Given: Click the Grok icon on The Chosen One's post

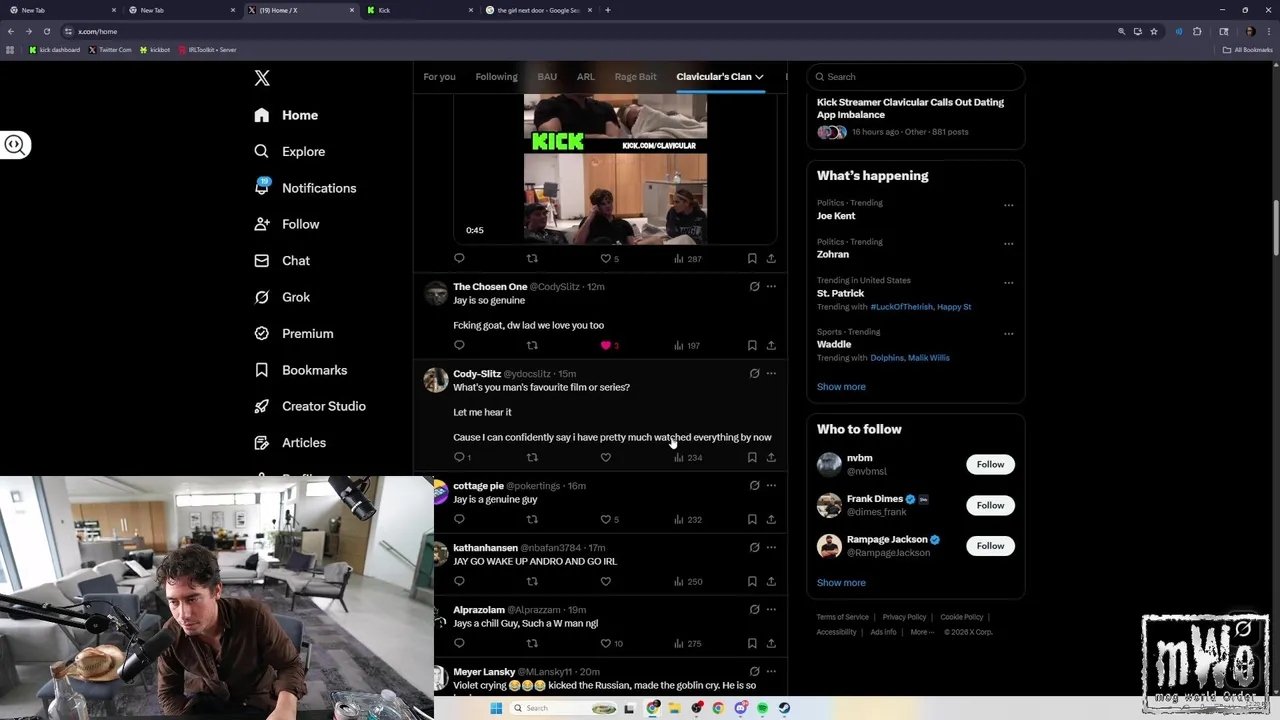Looking at the screenshot, I should click(754, 287).
